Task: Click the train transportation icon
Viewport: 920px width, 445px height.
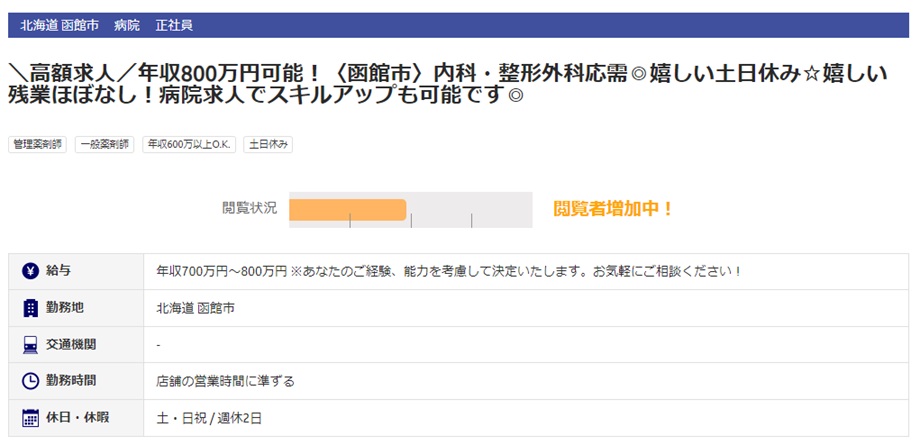Action: [x=30, y=345]
